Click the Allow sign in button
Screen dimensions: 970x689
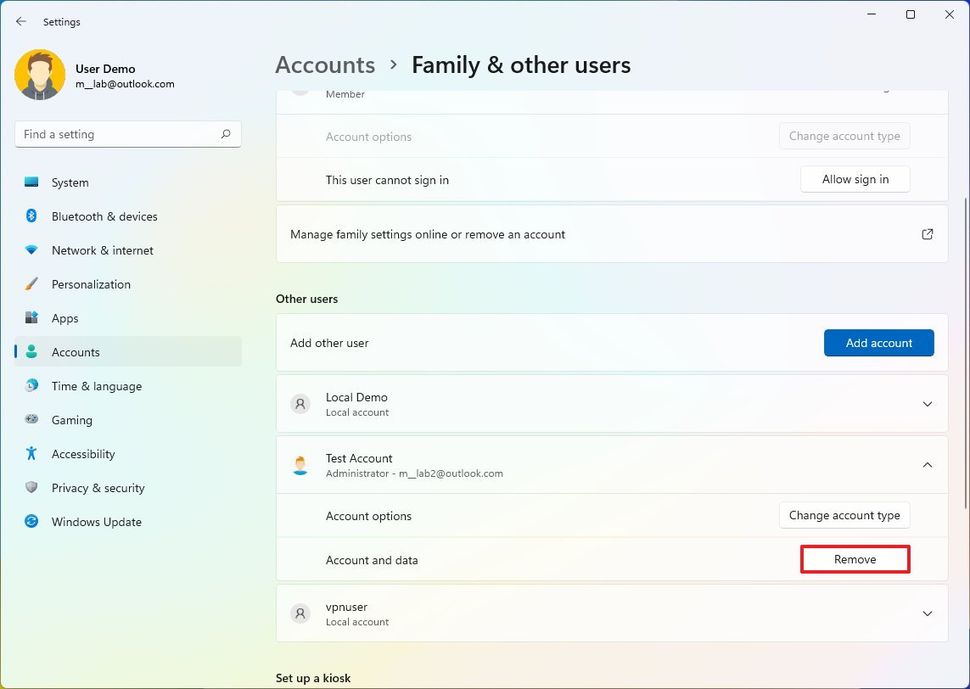pos(855,180)
